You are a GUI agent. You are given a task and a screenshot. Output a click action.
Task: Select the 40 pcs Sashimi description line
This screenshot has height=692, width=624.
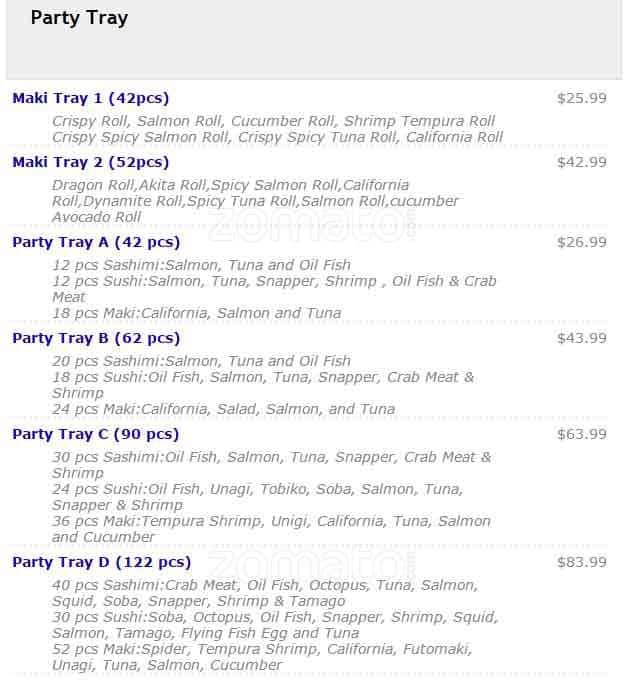(265, 585)
